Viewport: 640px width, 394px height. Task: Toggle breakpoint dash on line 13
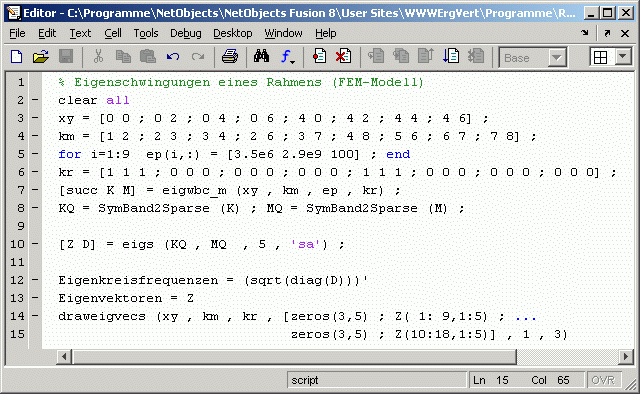pos(35,298)
